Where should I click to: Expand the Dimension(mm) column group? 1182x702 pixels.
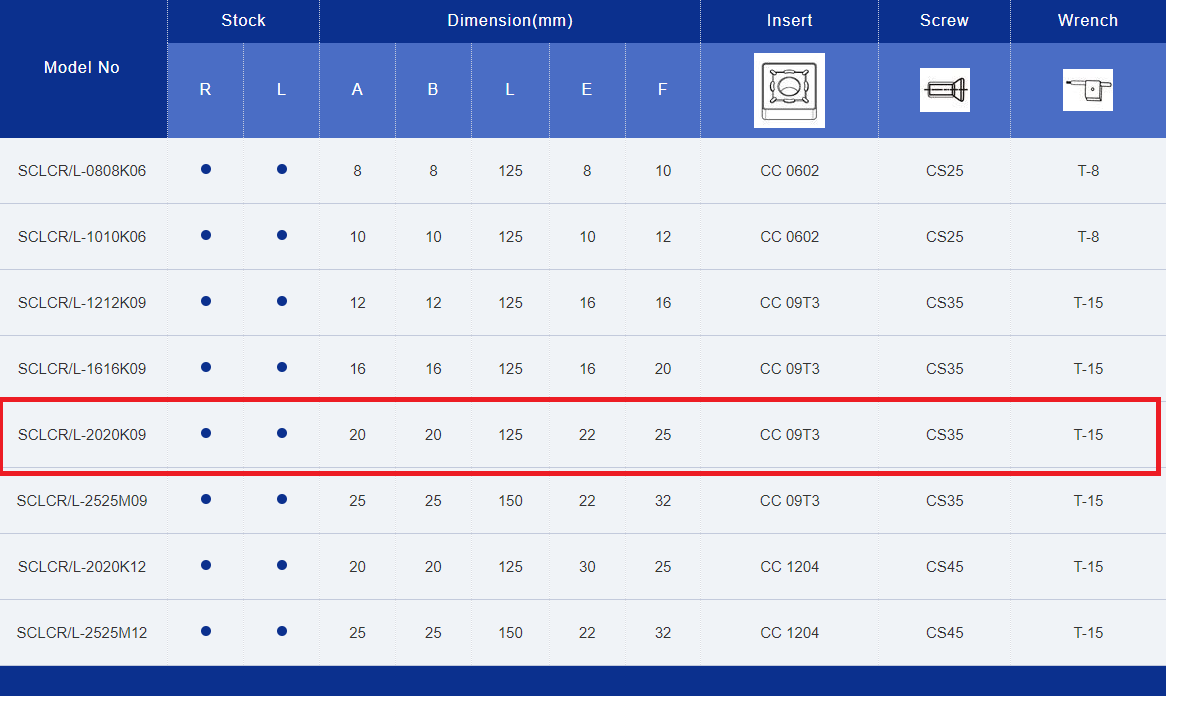point(510,20)
